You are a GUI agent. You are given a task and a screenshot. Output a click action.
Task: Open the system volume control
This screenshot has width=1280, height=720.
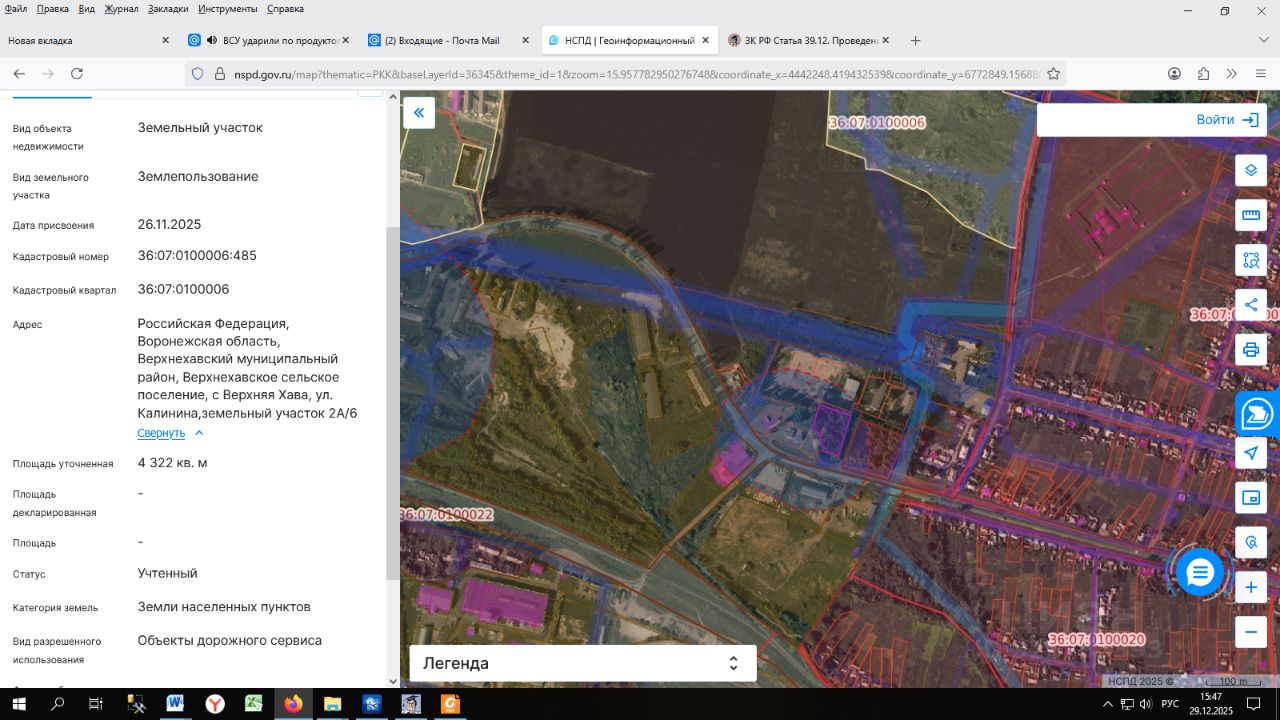point(1146,704)
